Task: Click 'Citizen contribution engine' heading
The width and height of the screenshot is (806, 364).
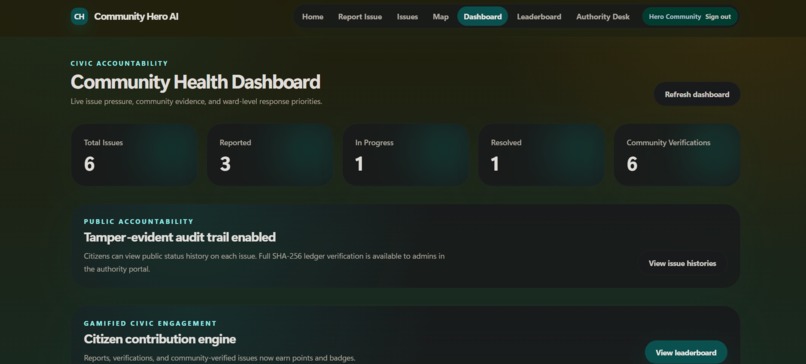Action: (160, 339)
